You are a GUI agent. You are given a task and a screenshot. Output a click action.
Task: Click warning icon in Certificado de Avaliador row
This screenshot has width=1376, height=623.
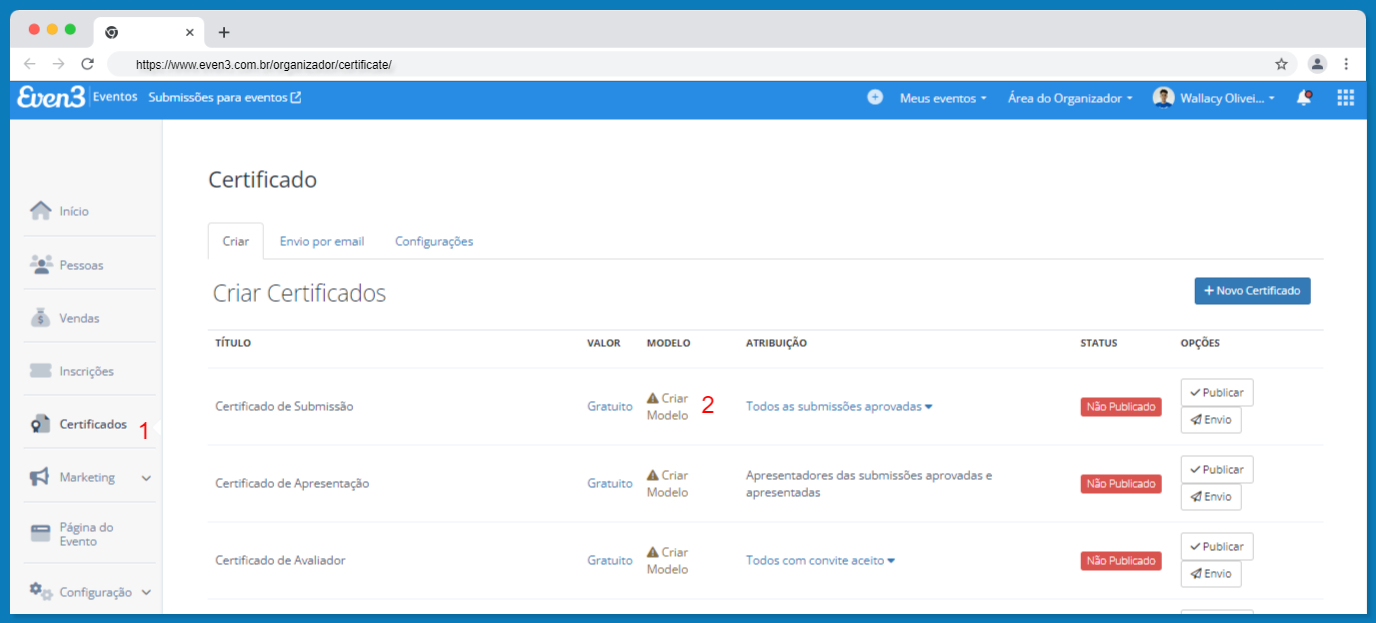[653, 552]
